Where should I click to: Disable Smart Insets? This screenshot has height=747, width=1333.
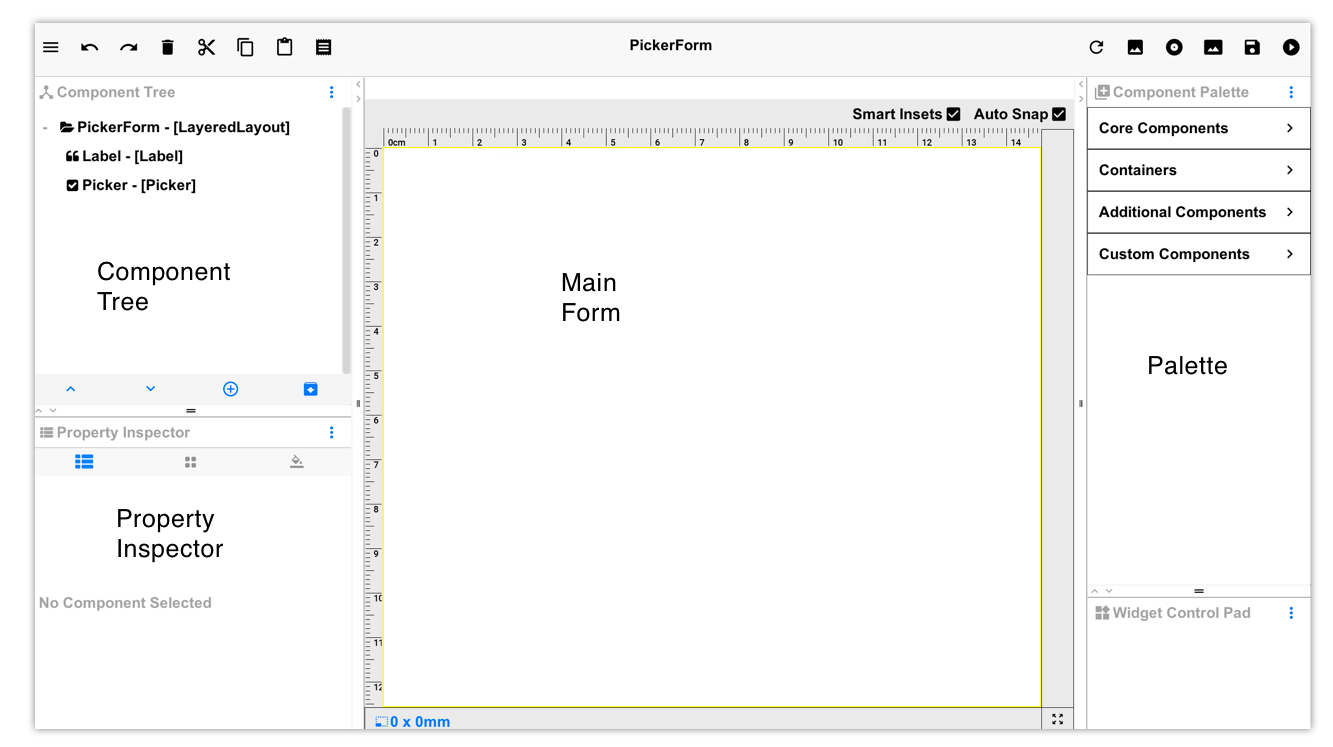953,113
